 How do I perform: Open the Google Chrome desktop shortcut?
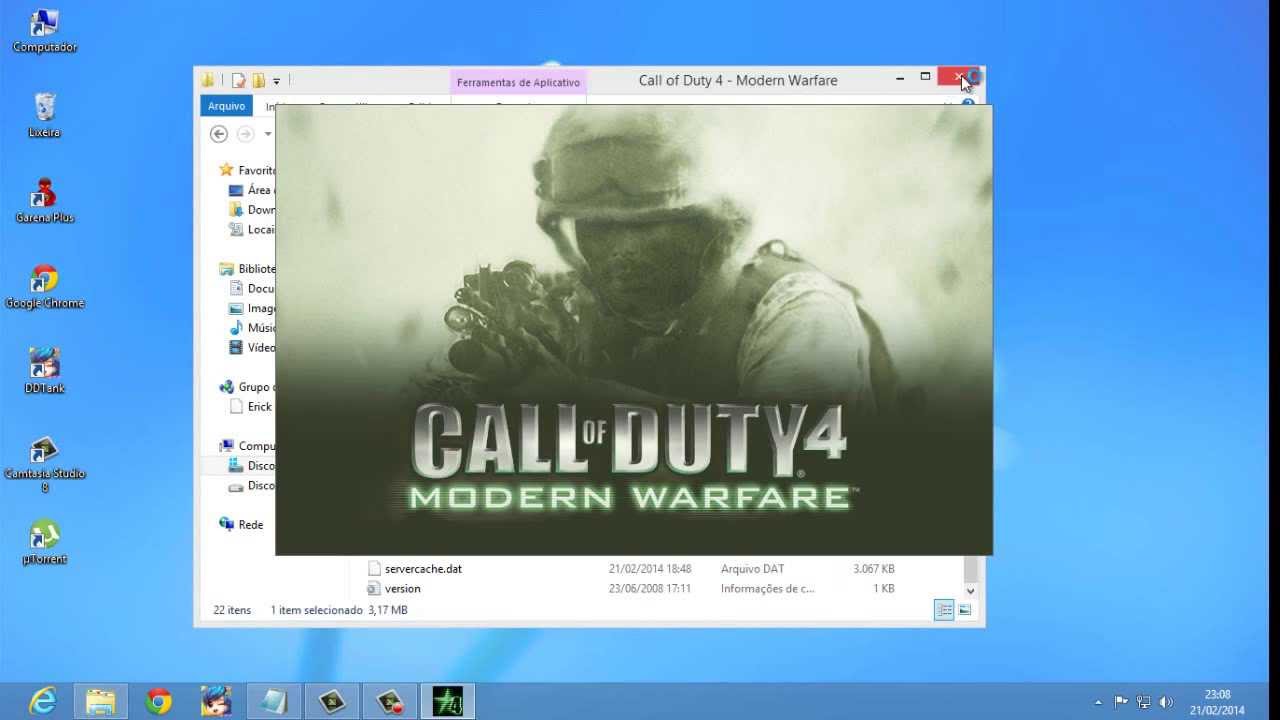tap(45, 286)
